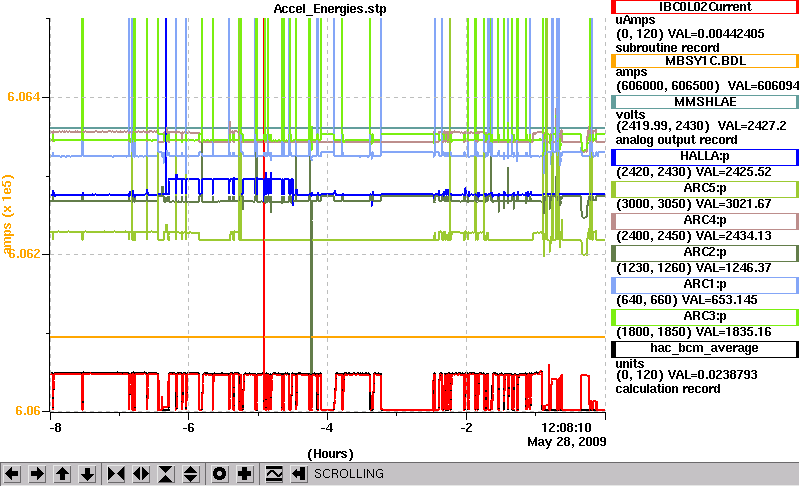Click the 6.064 y-axis label
Image resolution: width=799 pixels, height=486 pixels.
point(23,97)
